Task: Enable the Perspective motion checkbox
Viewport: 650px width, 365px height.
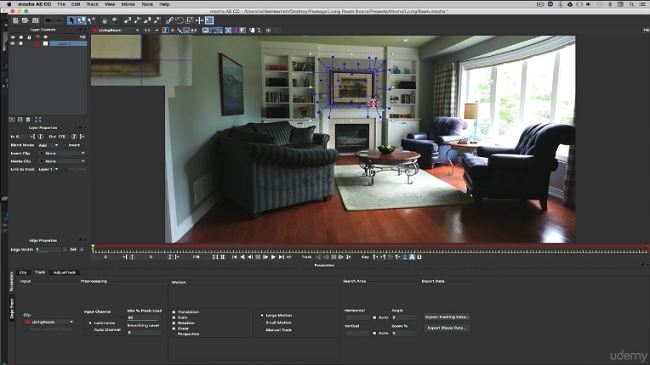Action: point(174,334)
